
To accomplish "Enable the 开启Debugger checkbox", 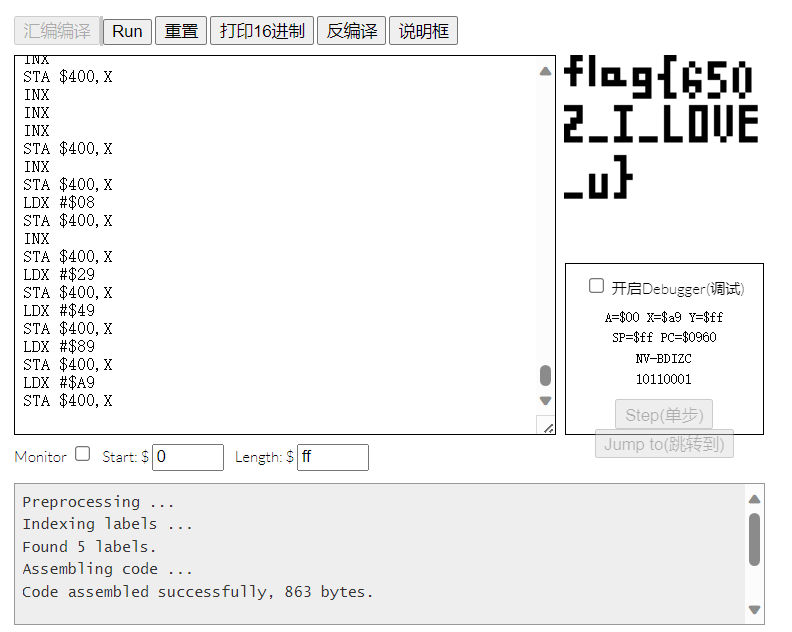I will (x=597, y=286).
